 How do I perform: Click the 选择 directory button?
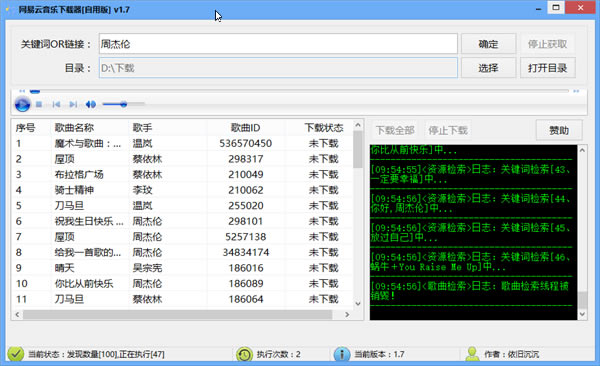tap(488, 68)
